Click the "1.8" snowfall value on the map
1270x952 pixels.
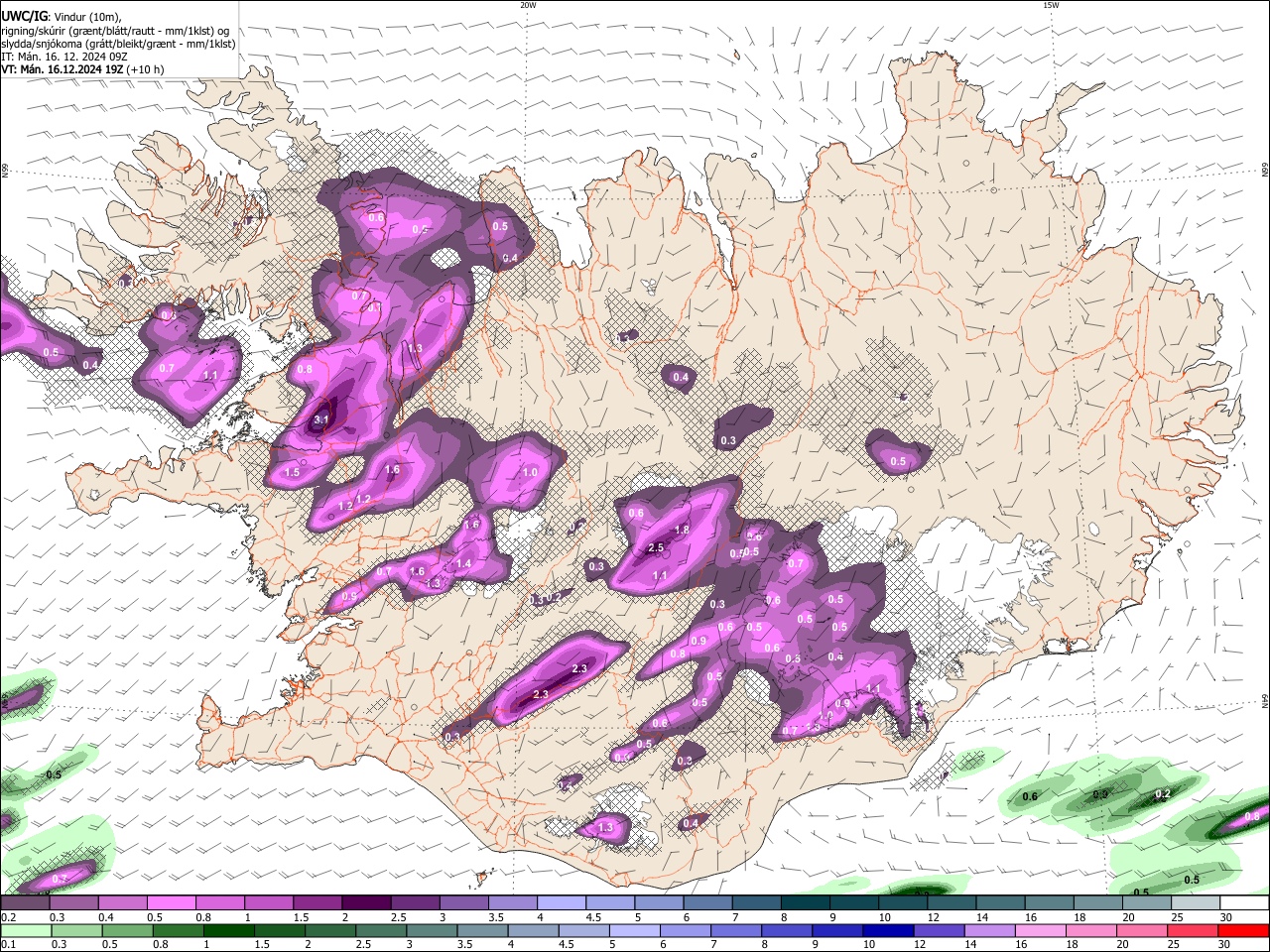pyautogui.click(x=682, y=531)
